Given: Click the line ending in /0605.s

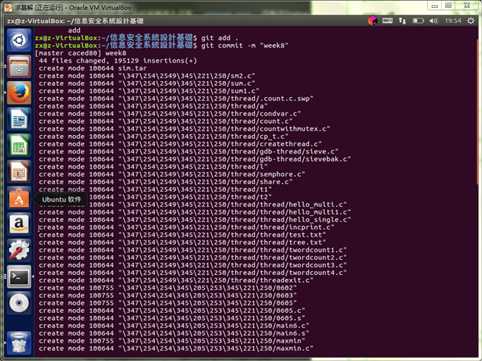Looking at the screenshot, I should coord(172,318).
